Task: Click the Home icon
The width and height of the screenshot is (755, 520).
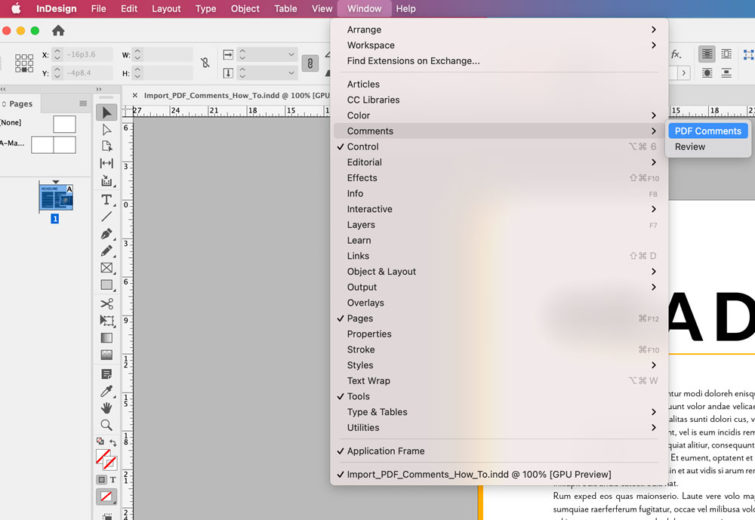Action: [58, 31]
